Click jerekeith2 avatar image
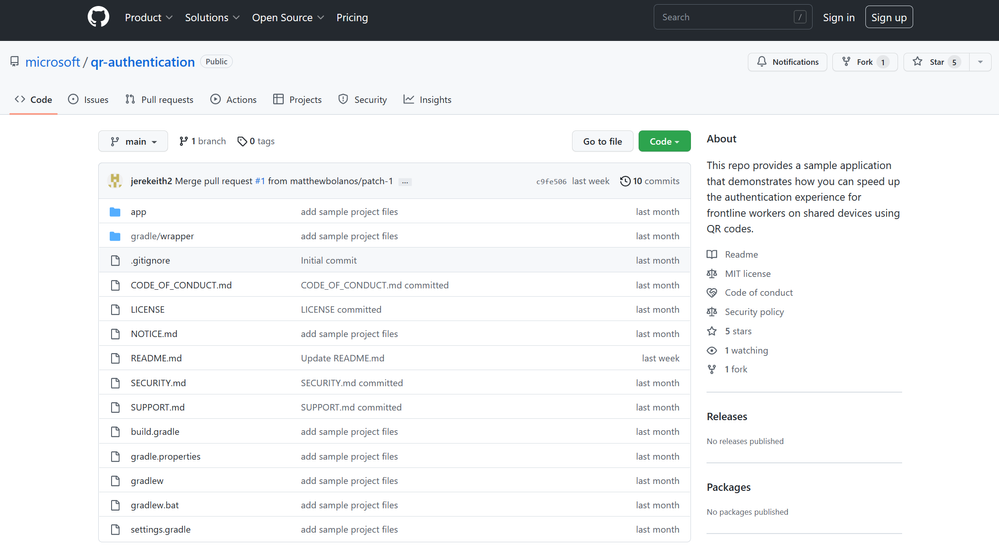The width and height of the screenshot is (999, 546). (115, 181)
